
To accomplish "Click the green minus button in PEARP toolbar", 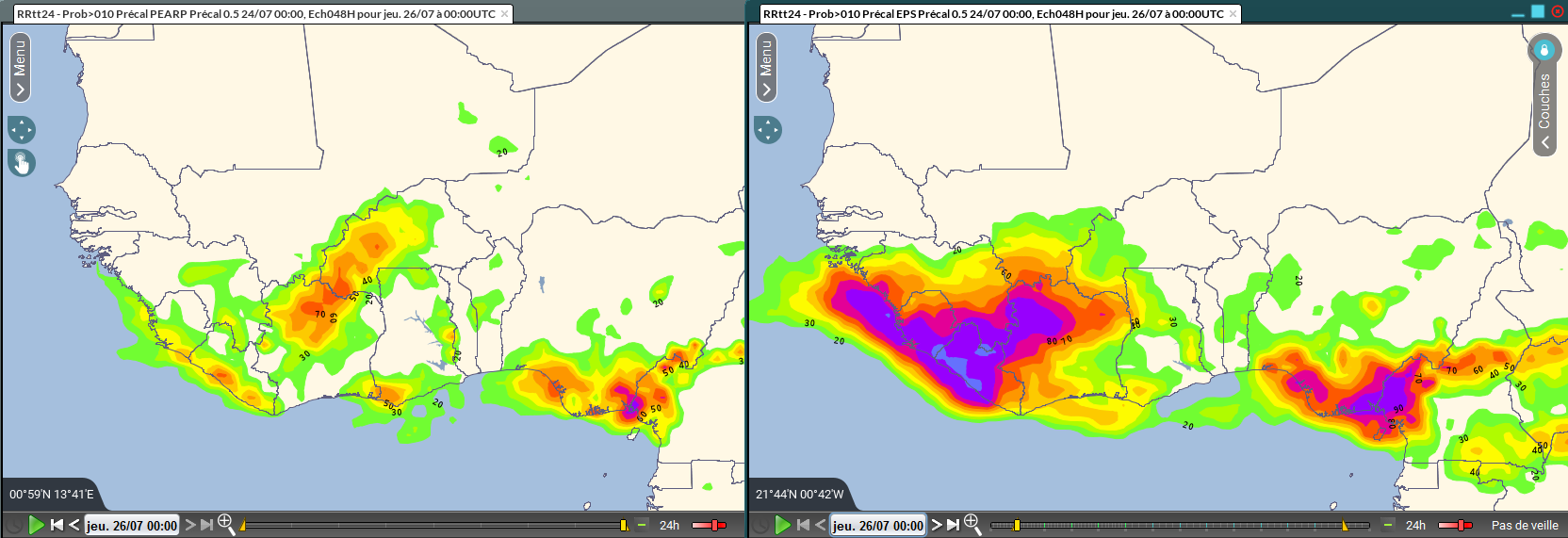I will tap(643, 525).
